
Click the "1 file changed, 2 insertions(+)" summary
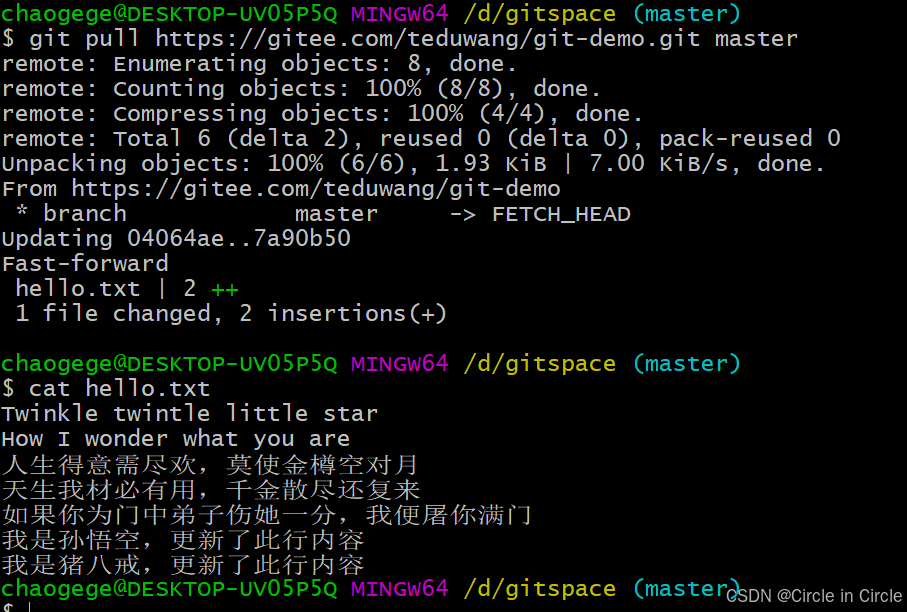224,314
